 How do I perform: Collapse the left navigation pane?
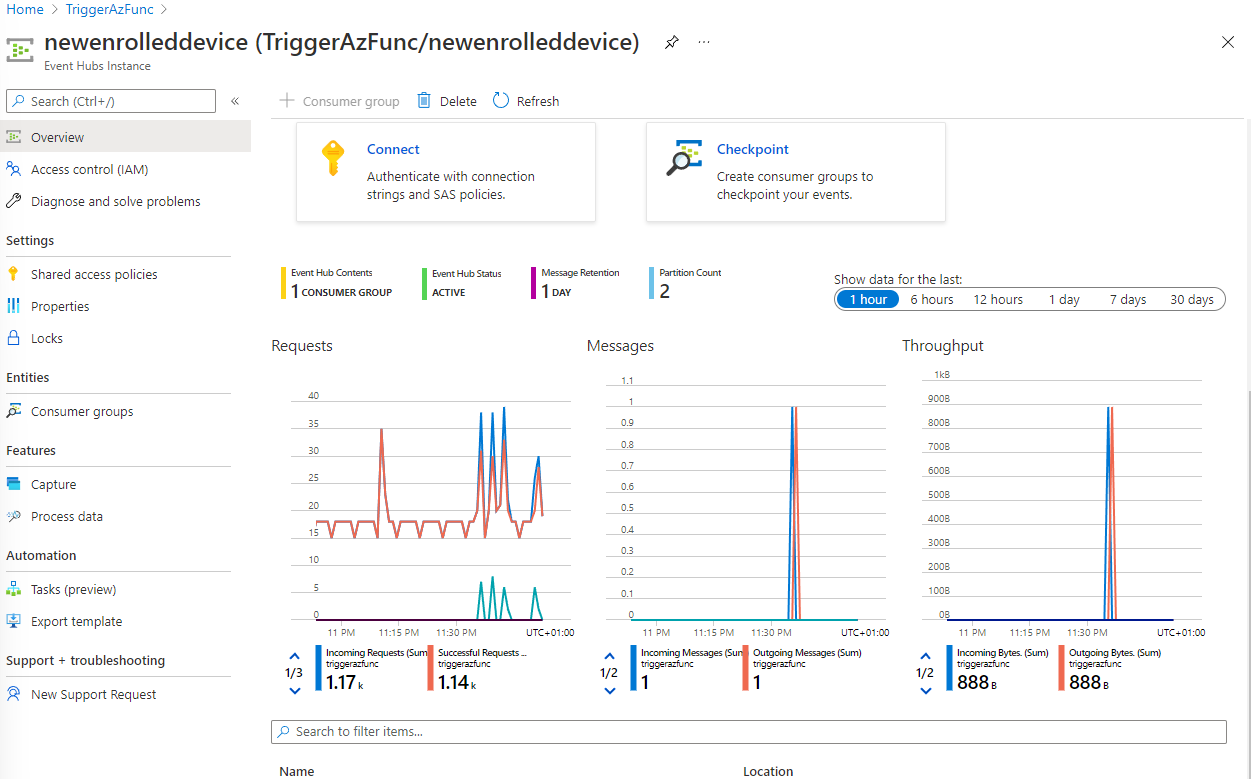(235, 100)
